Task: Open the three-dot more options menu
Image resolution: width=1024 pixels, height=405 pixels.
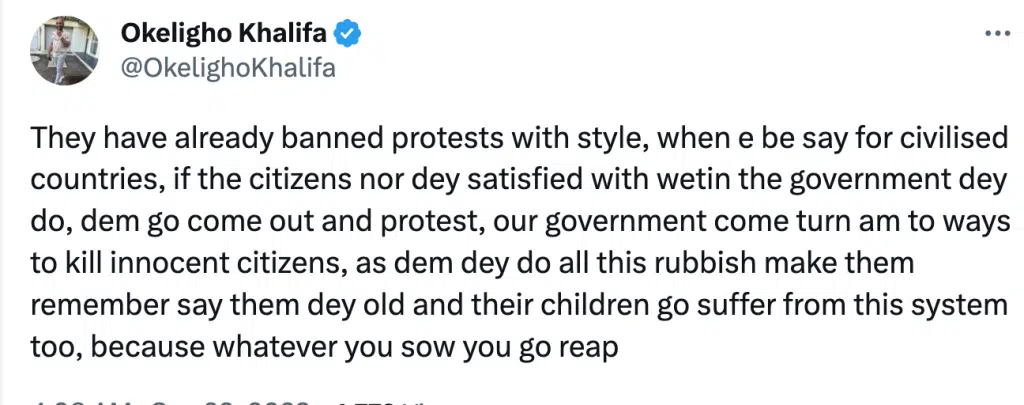Action: (x=997, y=33)
